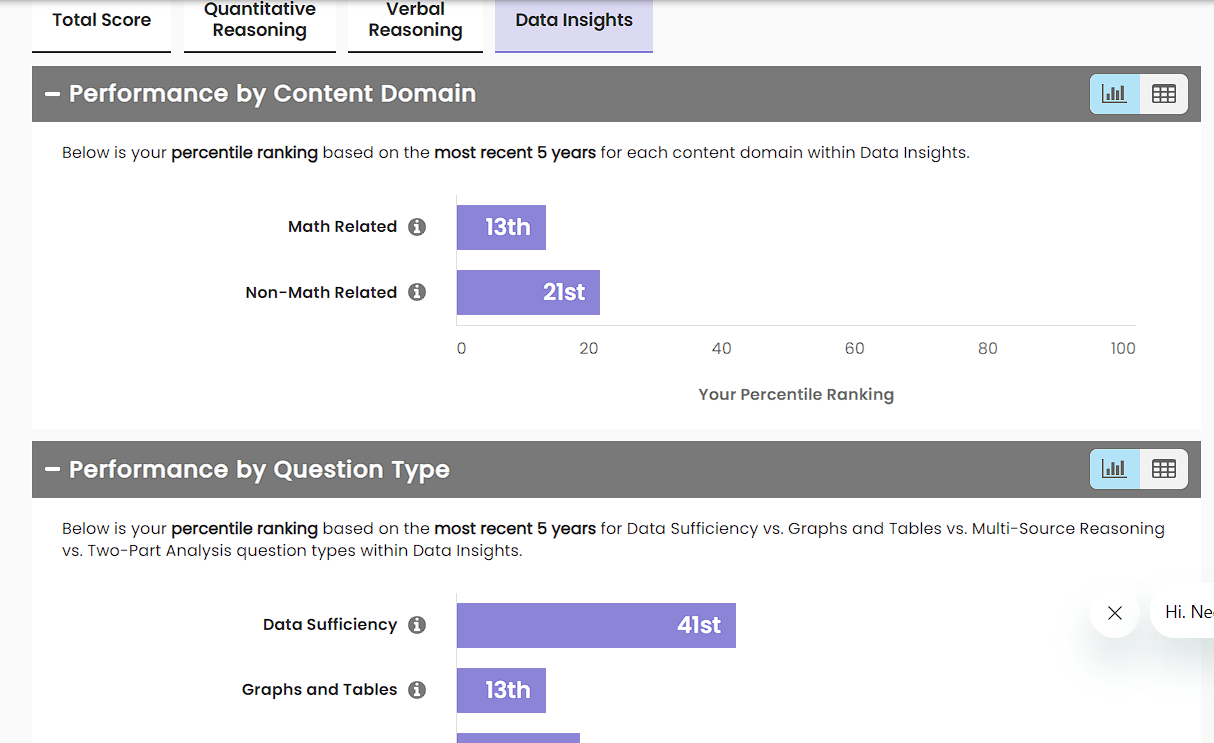Image resolution: width=1214 pixels, height=743 pixels.
Task: Click info icon beside Math Related
Action: coord(417,227)
